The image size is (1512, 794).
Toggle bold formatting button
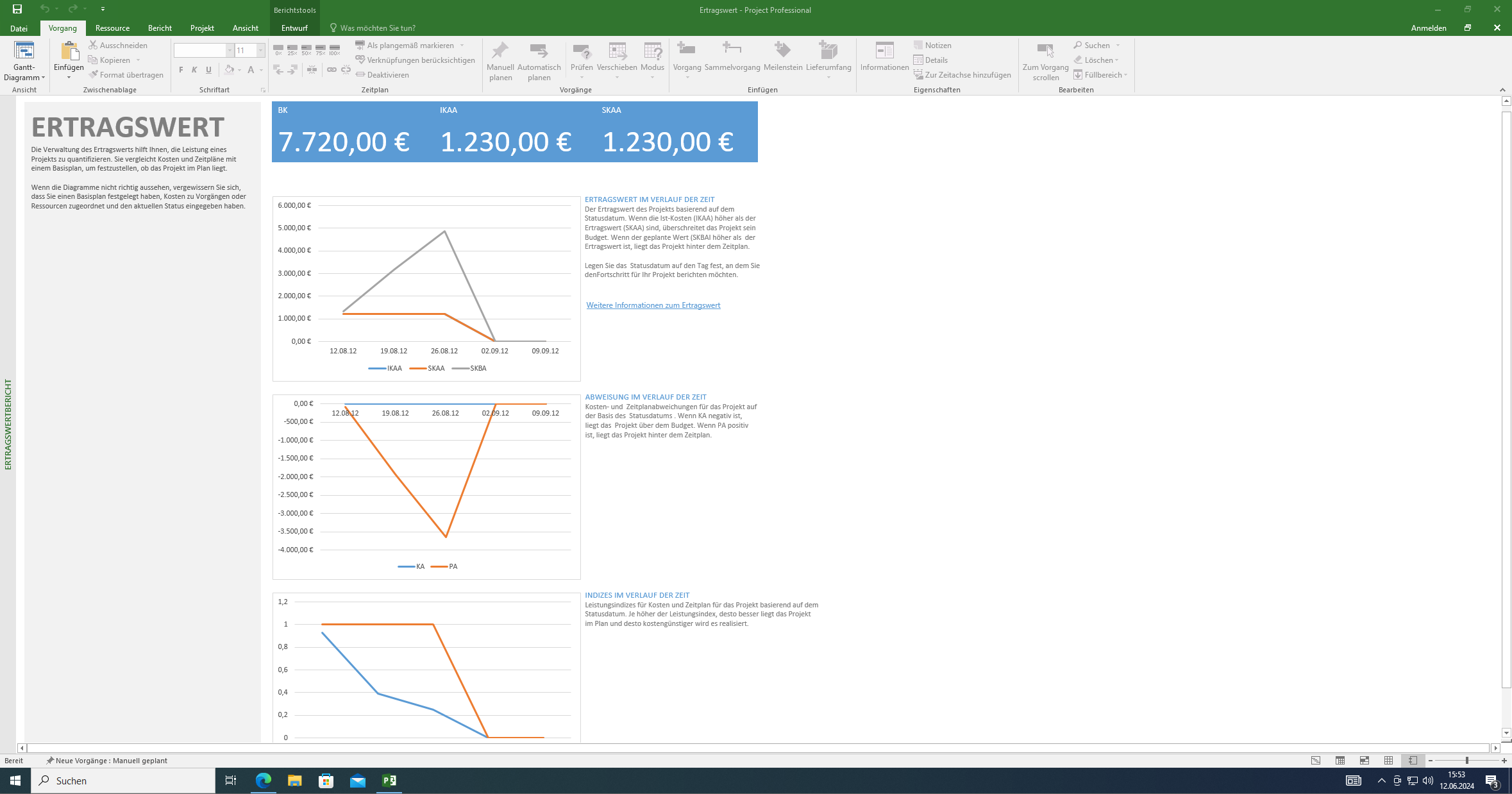(181, 70)
